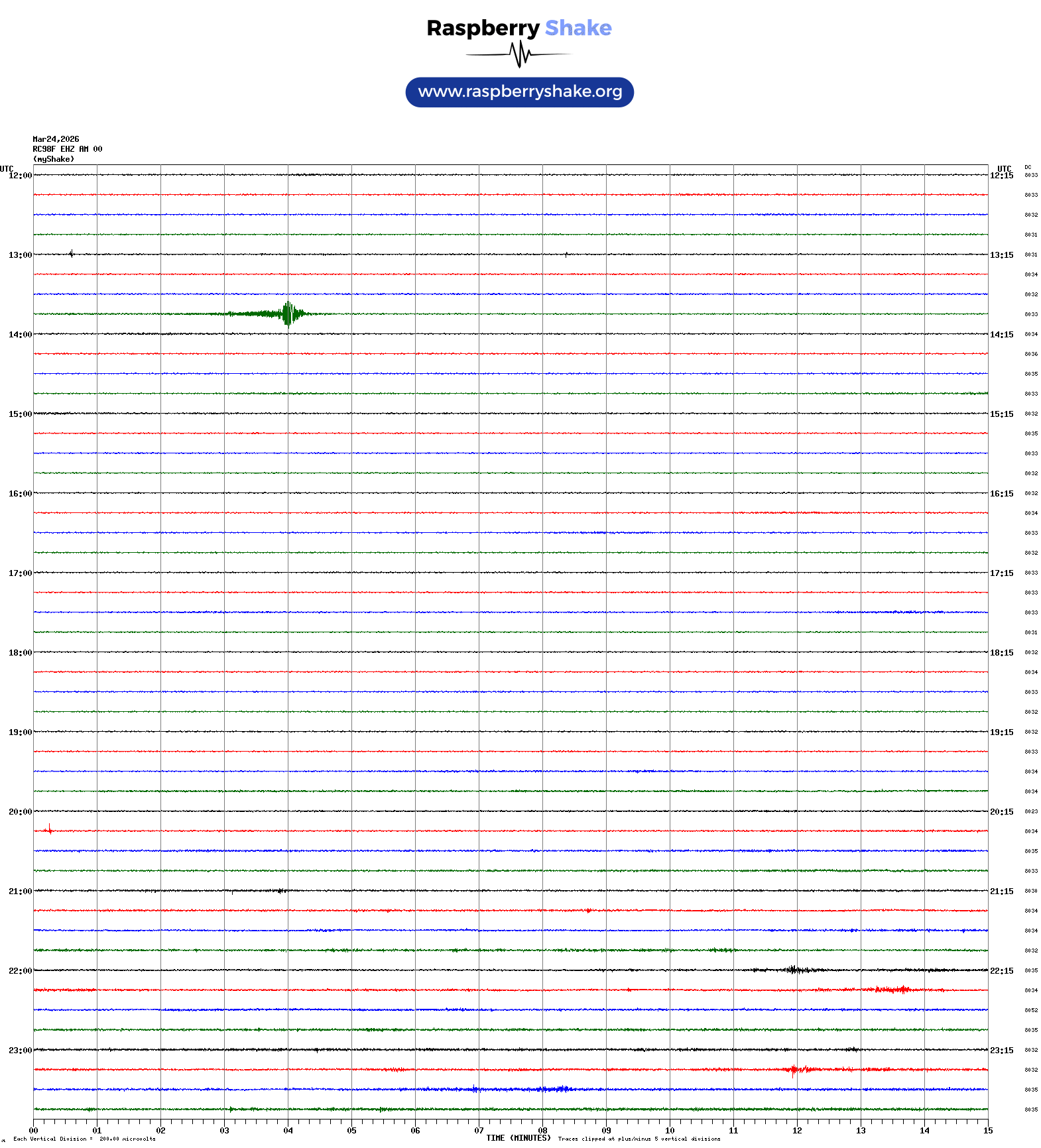
Task: Click the red spike just below 20:00
Action: [49, 829]
